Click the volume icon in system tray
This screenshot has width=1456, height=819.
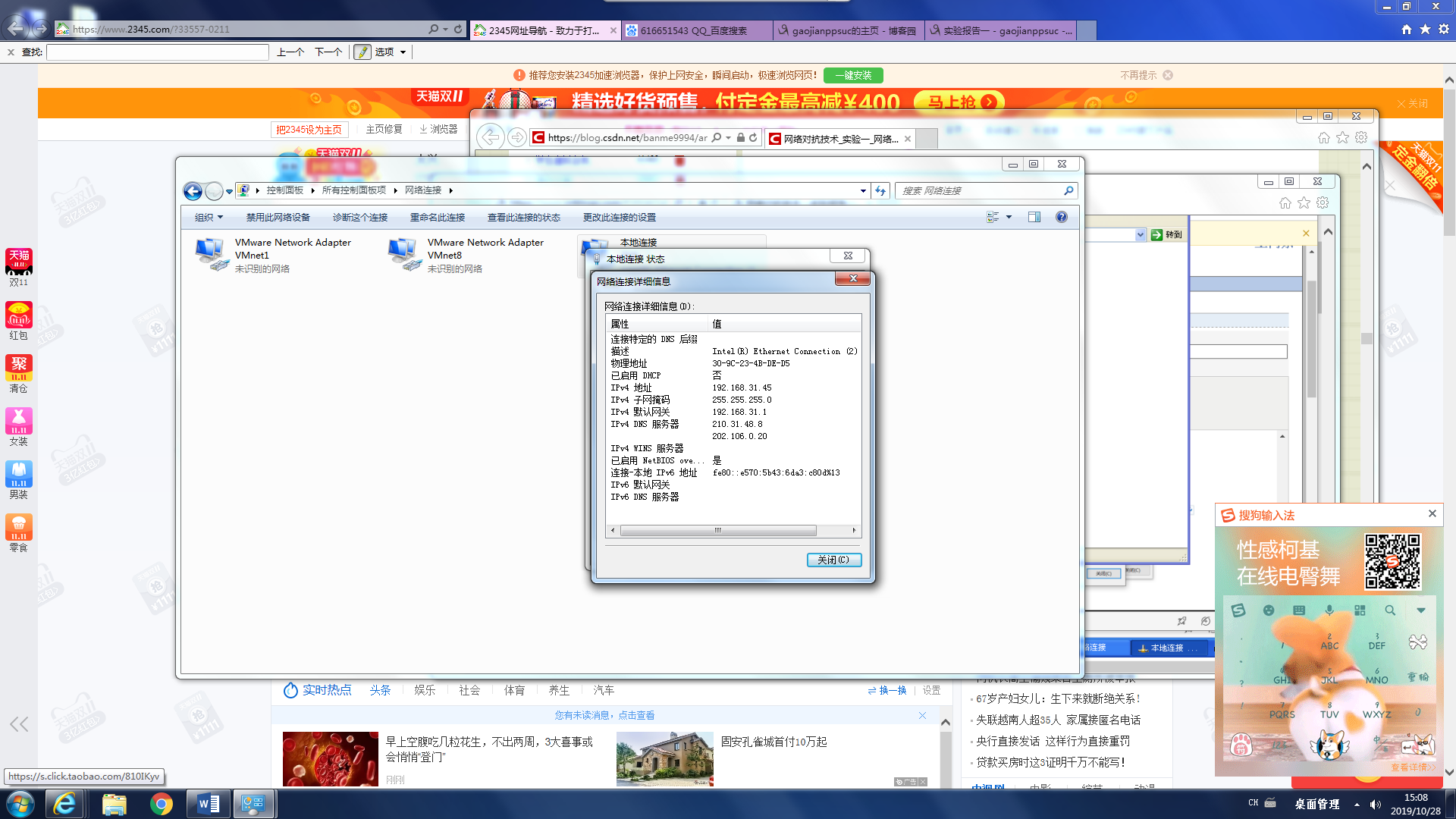tap(1376, 805)
